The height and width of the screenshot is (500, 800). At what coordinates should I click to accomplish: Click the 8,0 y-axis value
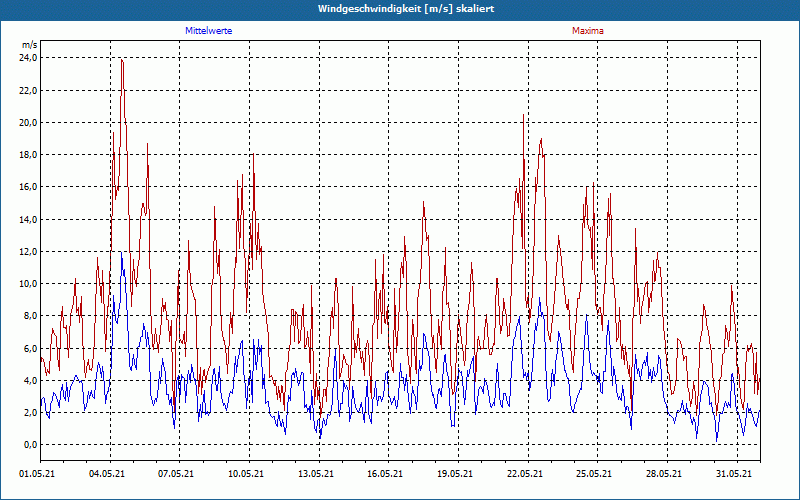point(30,316)
